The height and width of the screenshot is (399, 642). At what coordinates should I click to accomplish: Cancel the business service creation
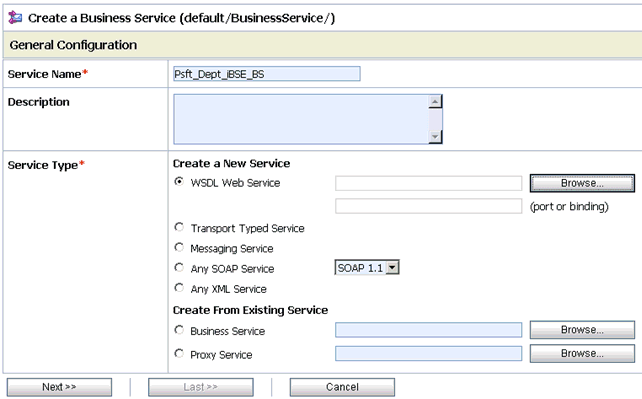(x=342, y=387)
